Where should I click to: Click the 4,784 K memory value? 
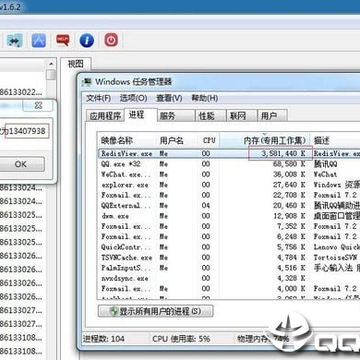(292, 257)
